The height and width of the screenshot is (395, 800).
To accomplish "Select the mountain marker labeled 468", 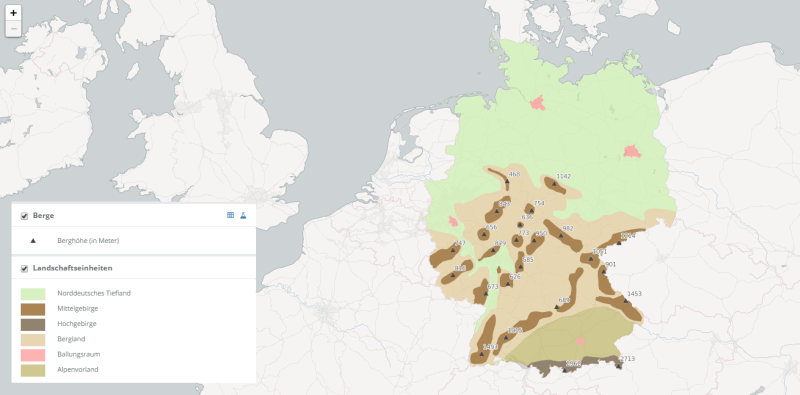I will click(507, 181).
